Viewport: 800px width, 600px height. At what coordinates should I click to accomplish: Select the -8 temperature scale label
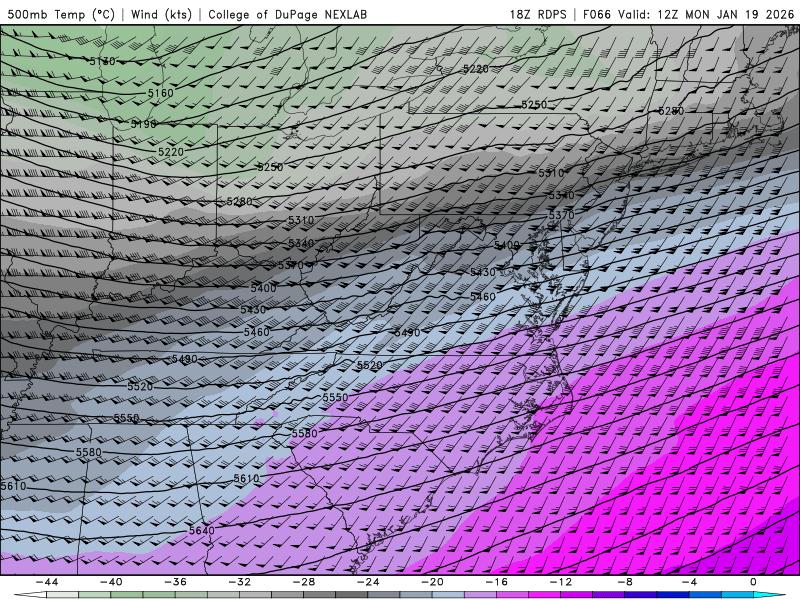point(626,582)
